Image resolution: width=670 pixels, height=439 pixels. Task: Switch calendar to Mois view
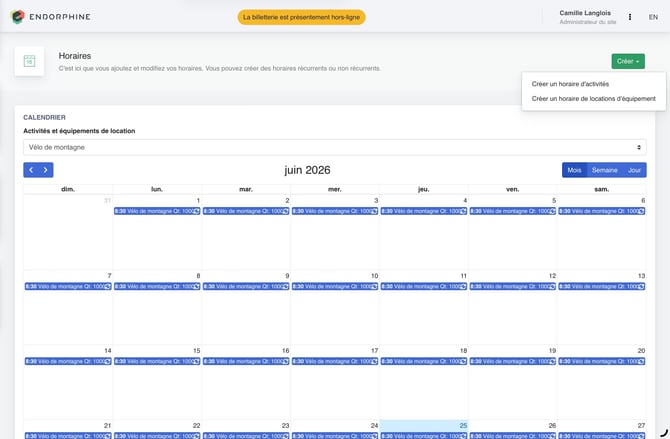(x=574, y=170)
